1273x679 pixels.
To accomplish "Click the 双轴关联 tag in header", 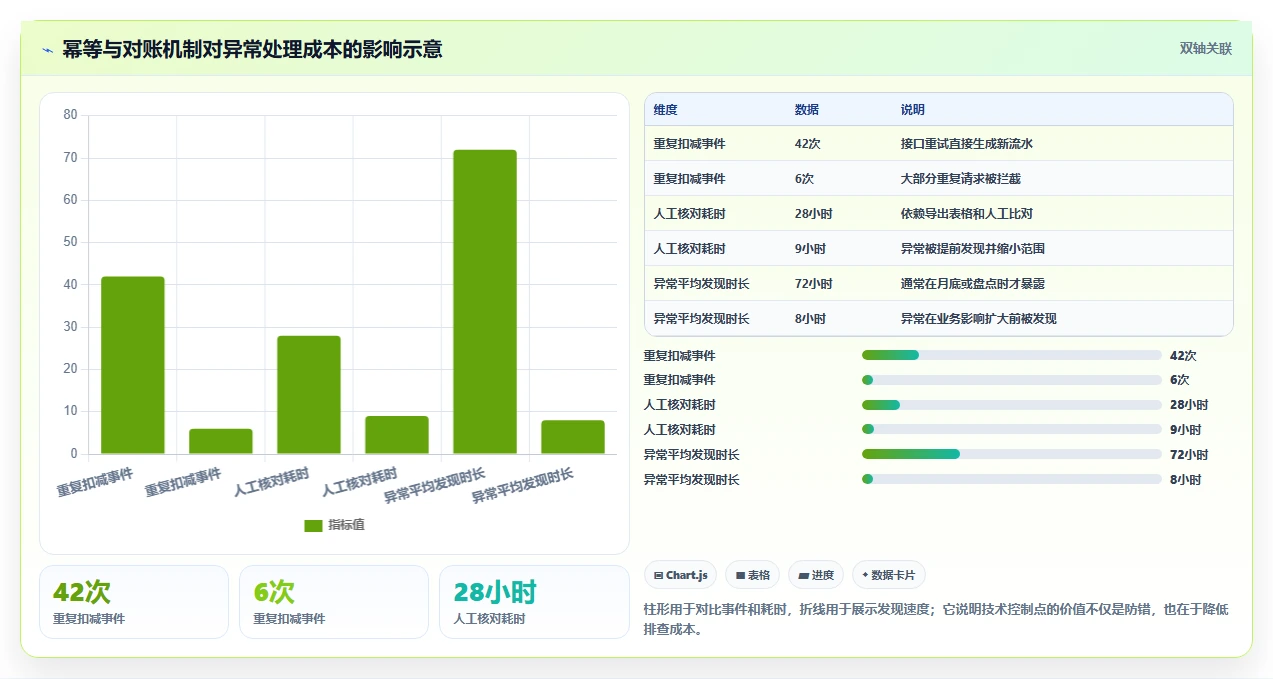I will [x=1205, y=49].
